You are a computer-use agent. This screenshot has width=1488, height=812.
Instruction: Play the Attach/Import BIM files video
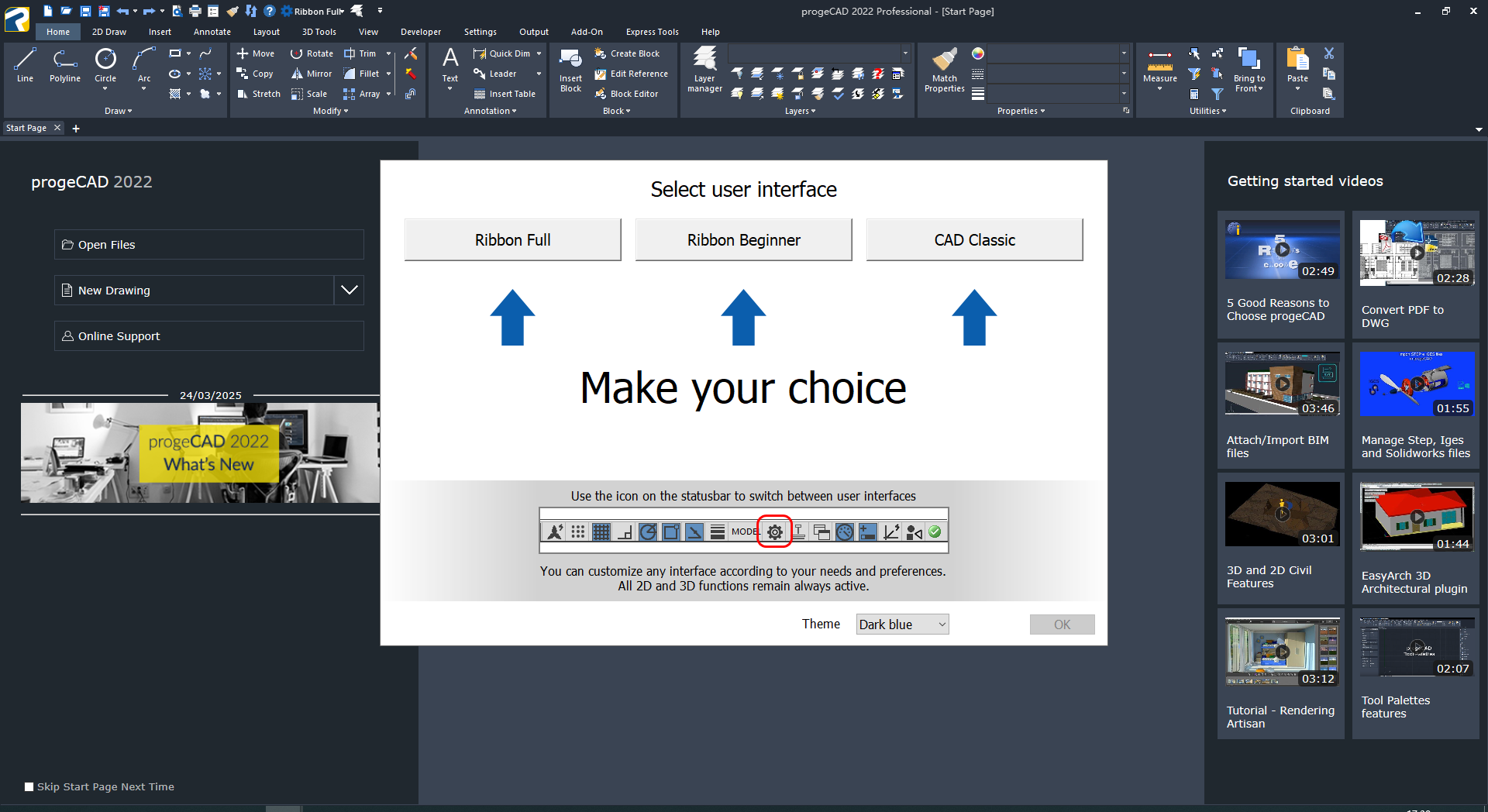1283,384
